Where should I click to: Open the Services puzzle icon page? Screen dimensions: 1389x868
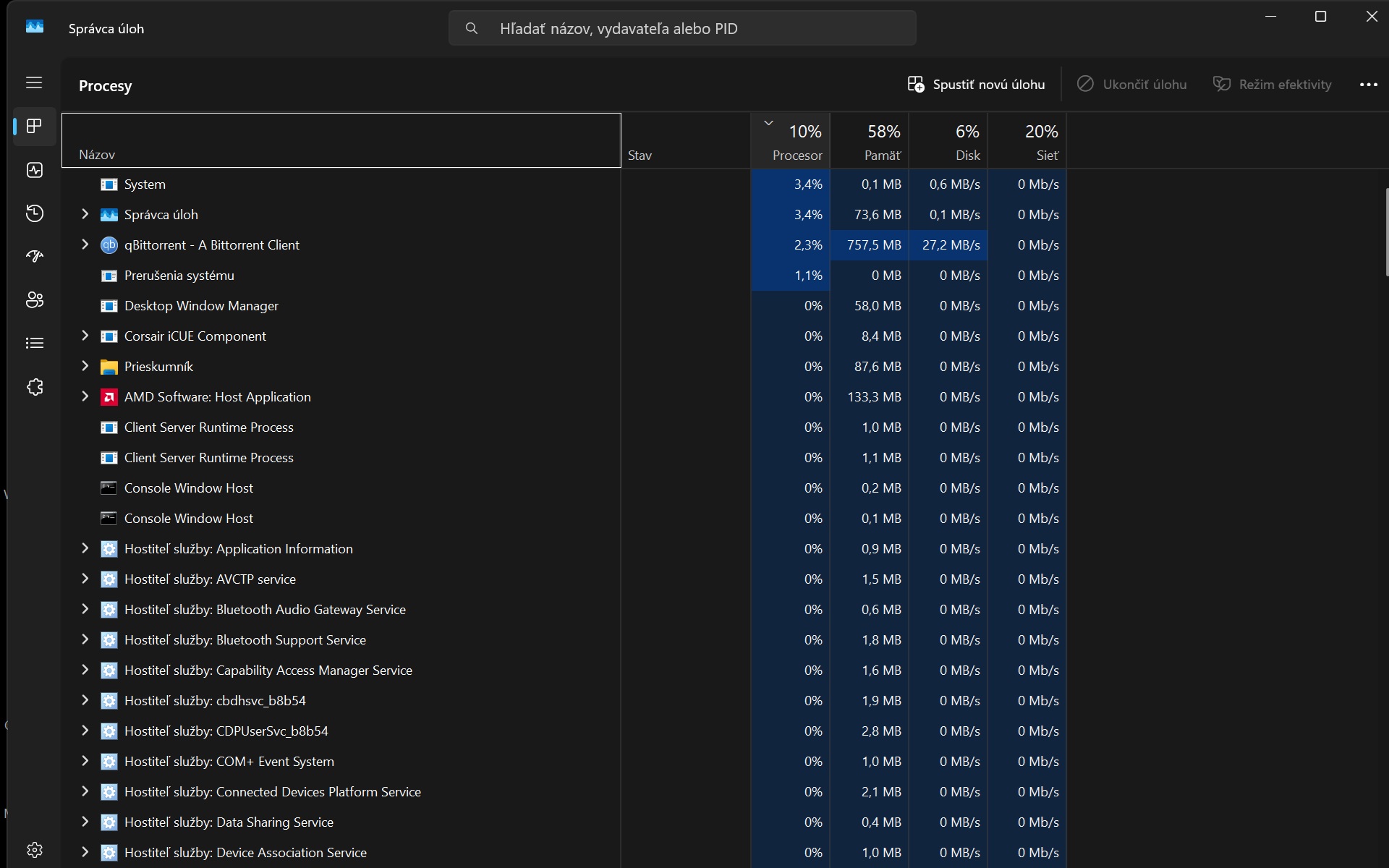34,387
